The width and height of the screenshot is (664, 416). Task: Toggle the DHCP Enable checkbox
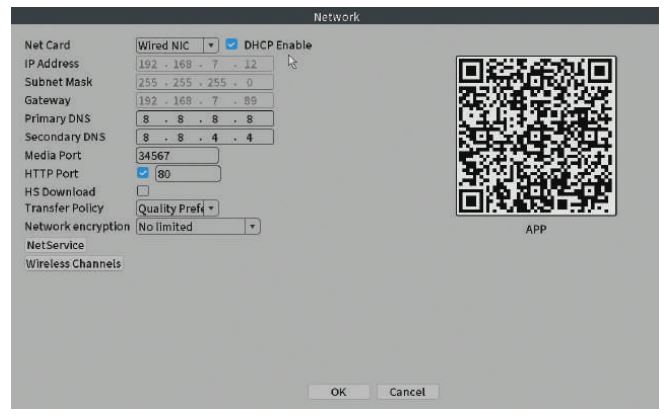click(232, 45)
